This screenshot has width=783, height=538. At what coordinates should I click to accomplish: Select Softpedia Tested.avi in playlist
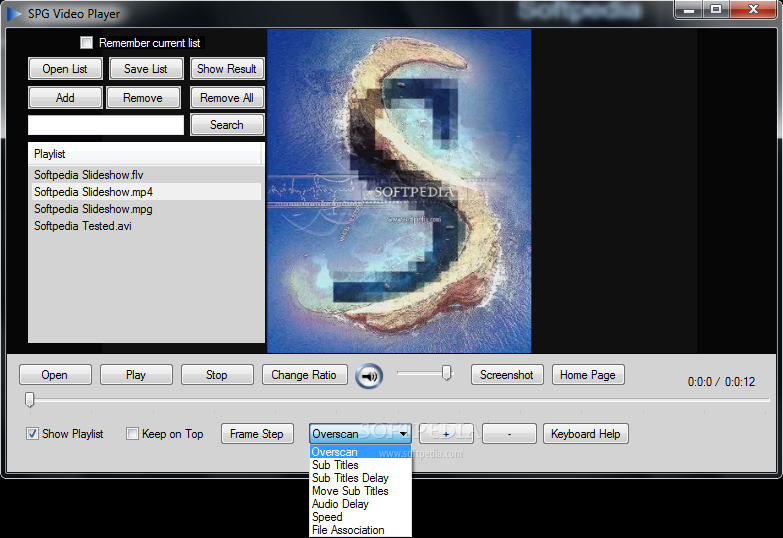click(x=146, y=226)
